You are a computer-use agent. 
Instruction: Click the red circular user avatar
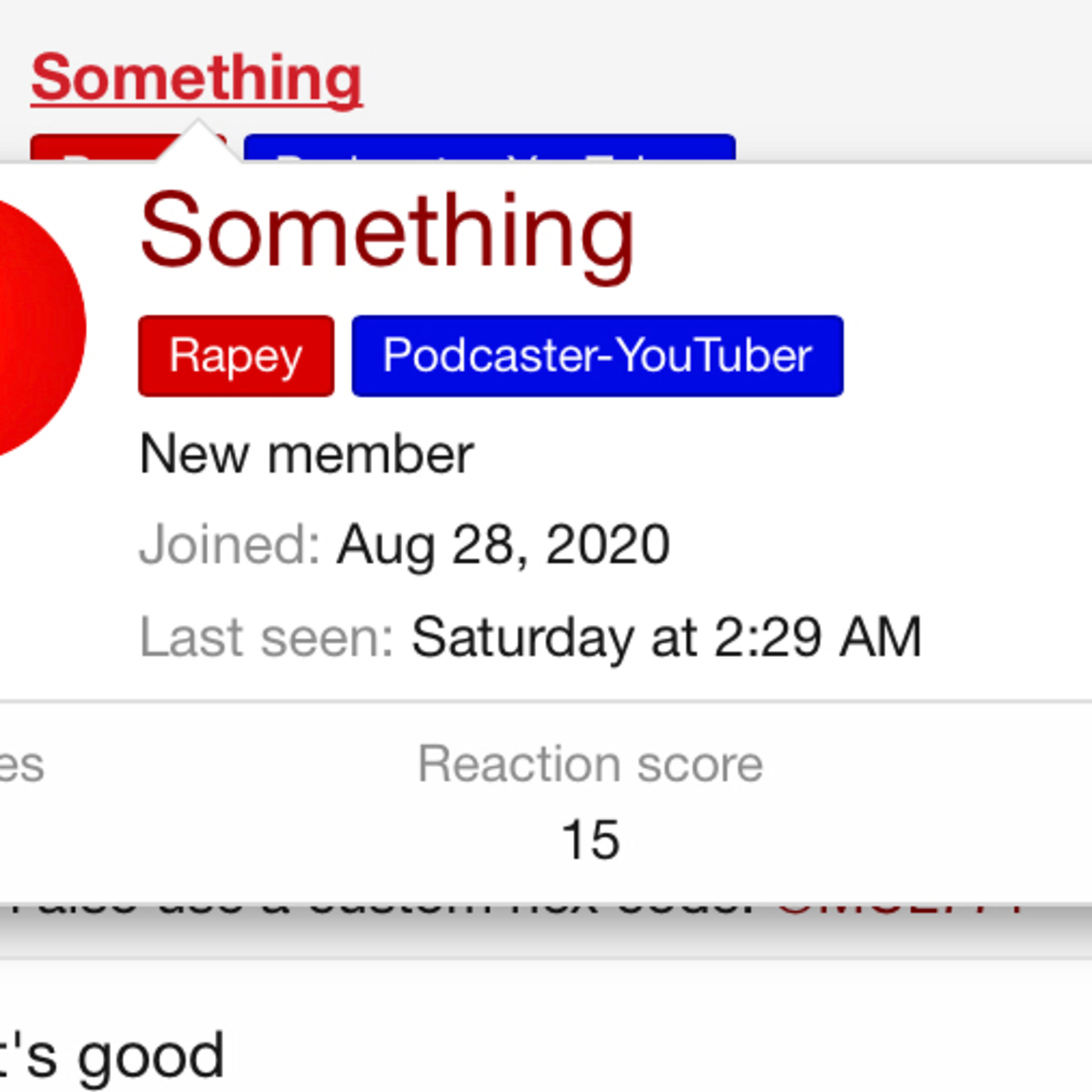pyautogui.click(x=34, y=328)
